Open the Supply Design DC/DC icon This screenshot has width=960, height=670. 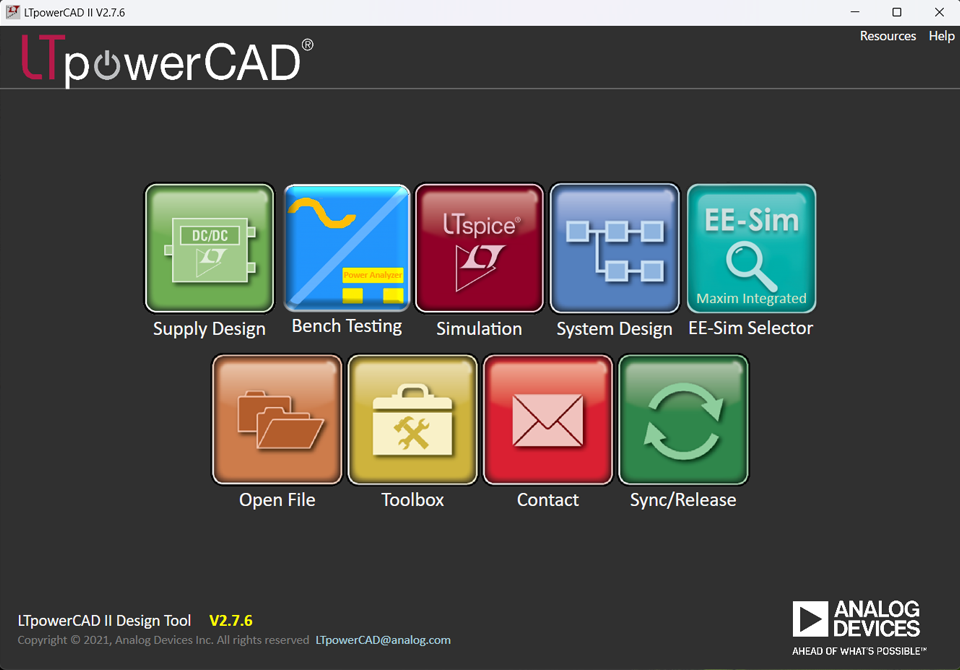click(x=209, y=248)
